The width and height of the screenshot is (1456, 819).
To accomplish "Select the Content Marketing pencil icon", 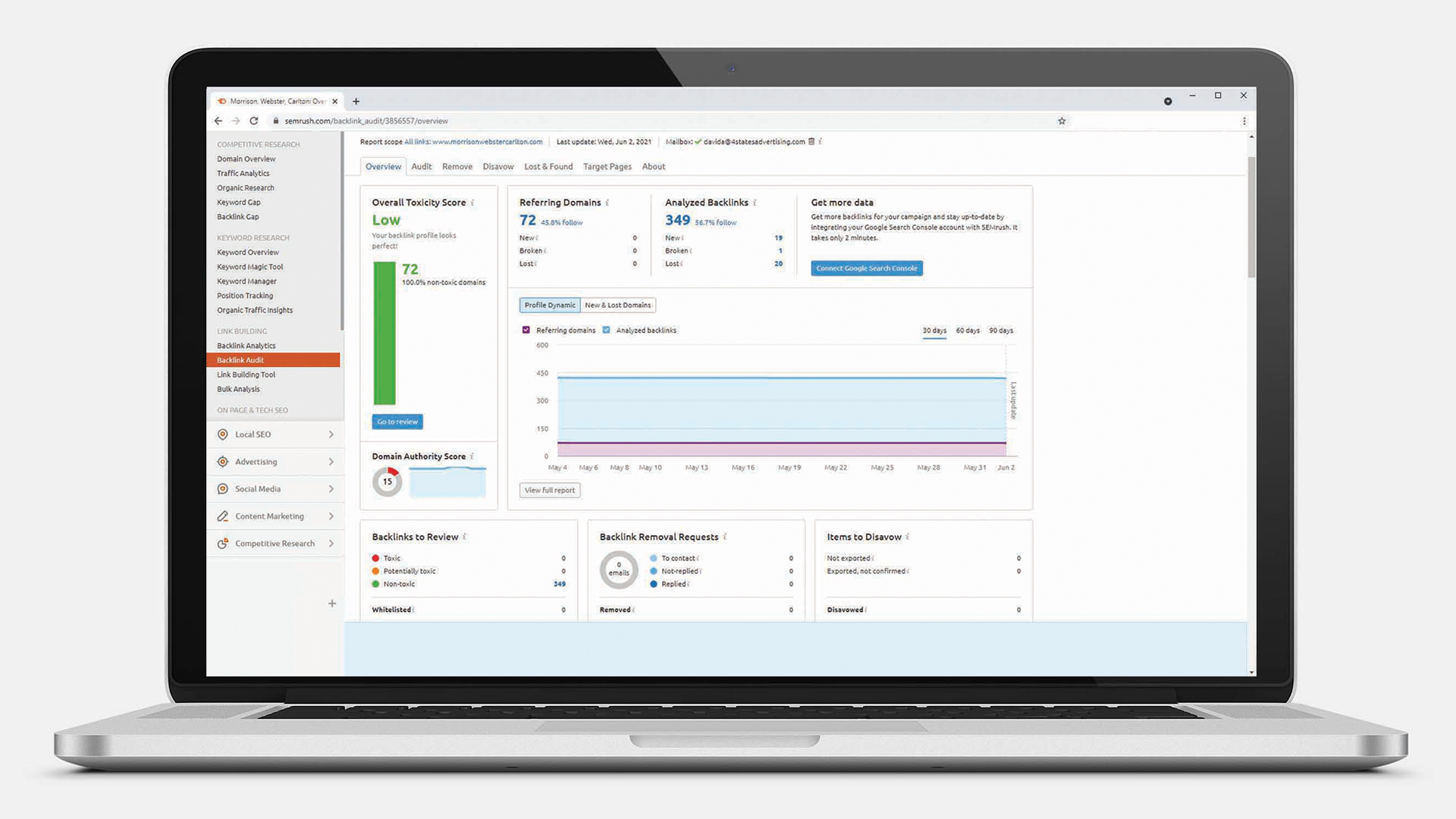I will click(221, 516).
